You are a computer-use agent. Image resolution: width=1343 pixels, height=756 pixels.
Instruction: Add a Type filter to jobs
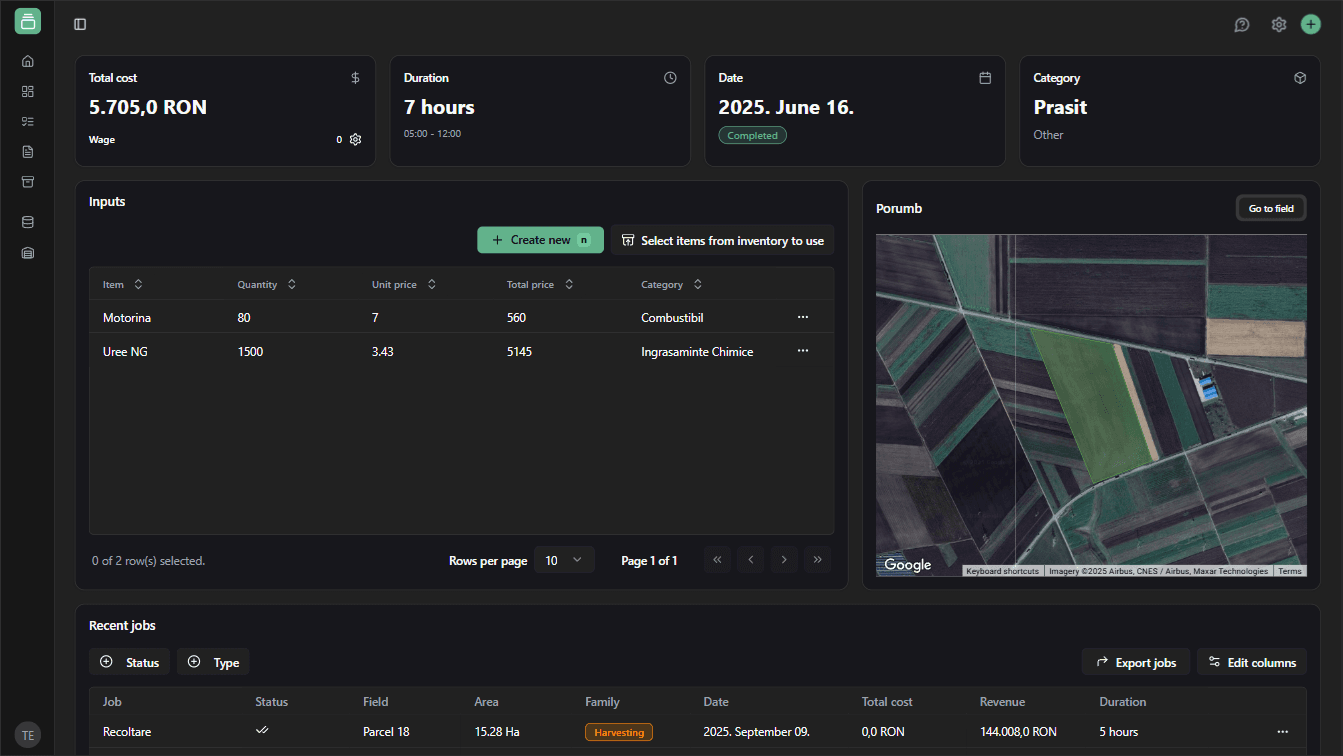213,662
